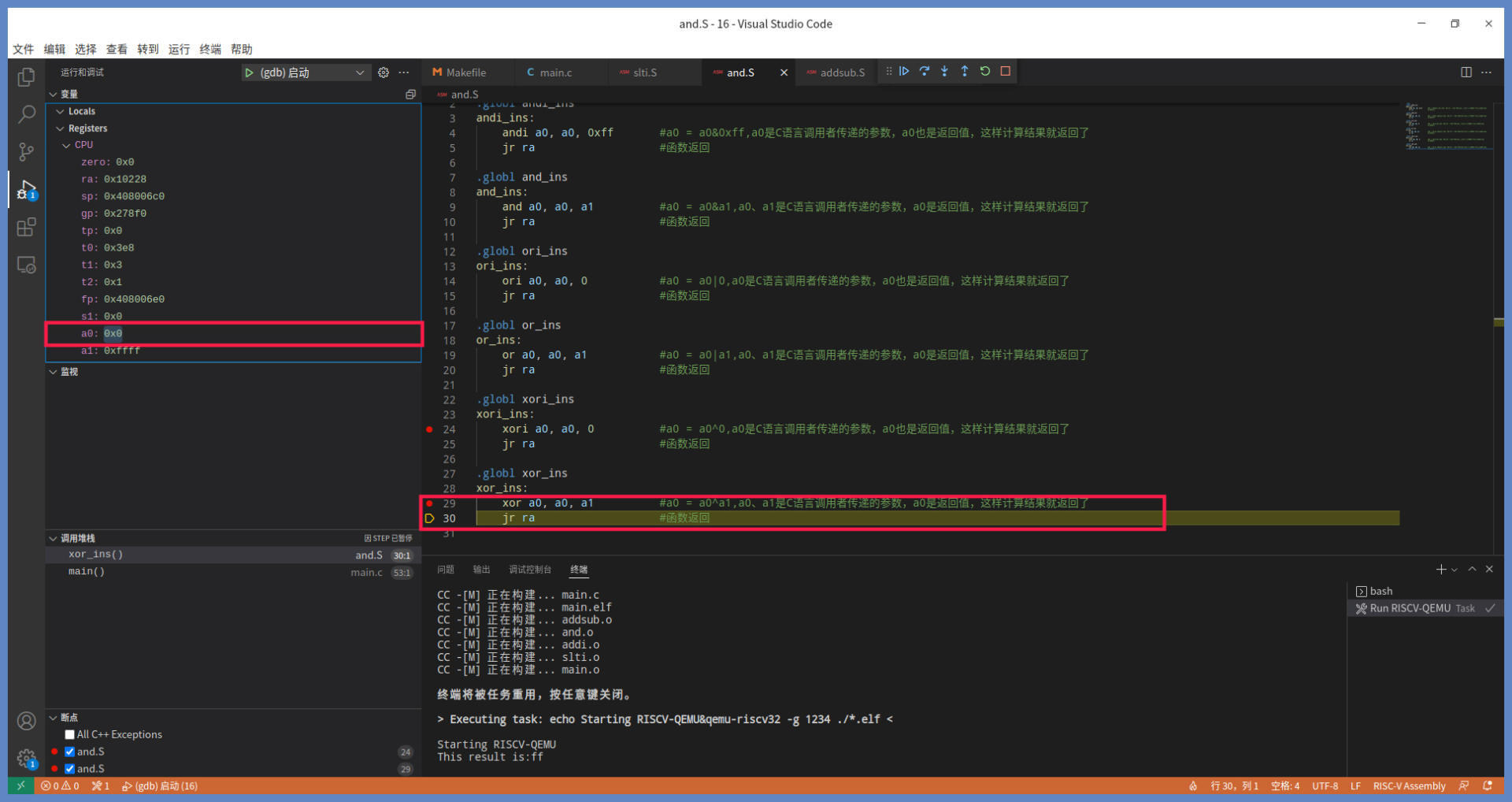This screenshot has height=802, width=1512.
Task: Restart the debug session
Action: point(985,72)
